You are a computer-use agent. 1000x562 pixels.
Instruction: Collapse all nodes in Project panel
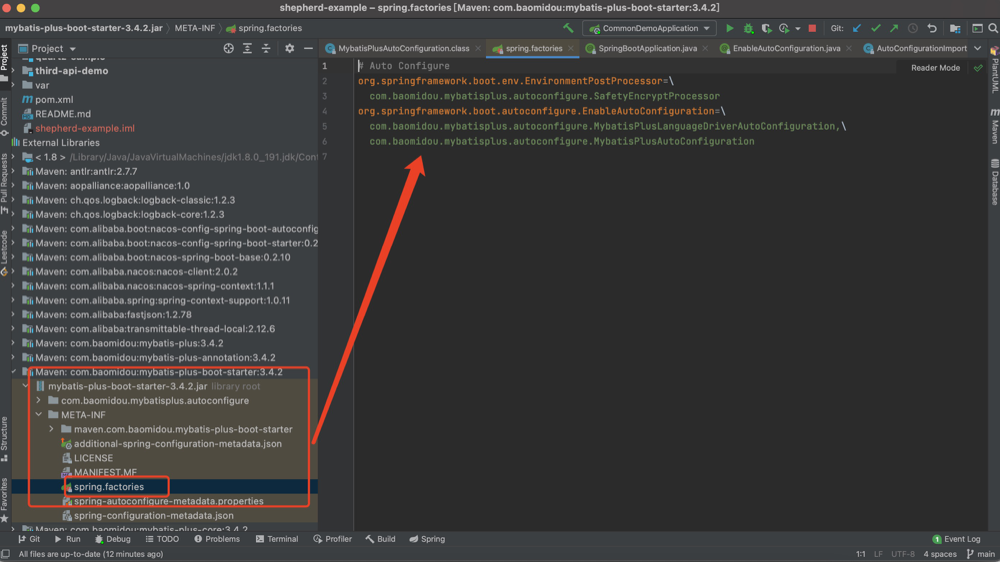(266, 48)
